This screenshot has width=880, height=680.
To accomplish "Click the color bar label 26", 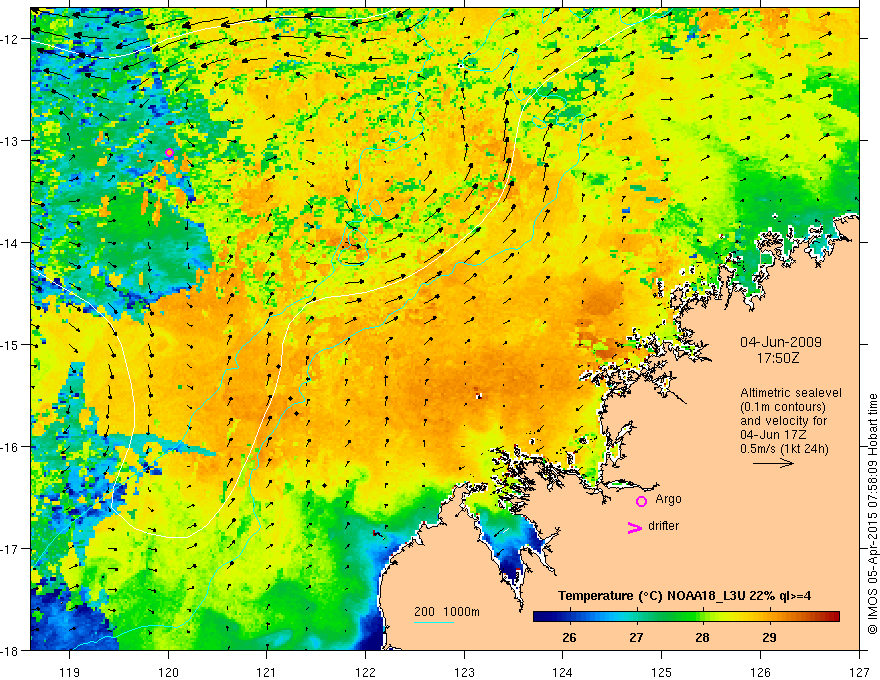I will 569,637.
